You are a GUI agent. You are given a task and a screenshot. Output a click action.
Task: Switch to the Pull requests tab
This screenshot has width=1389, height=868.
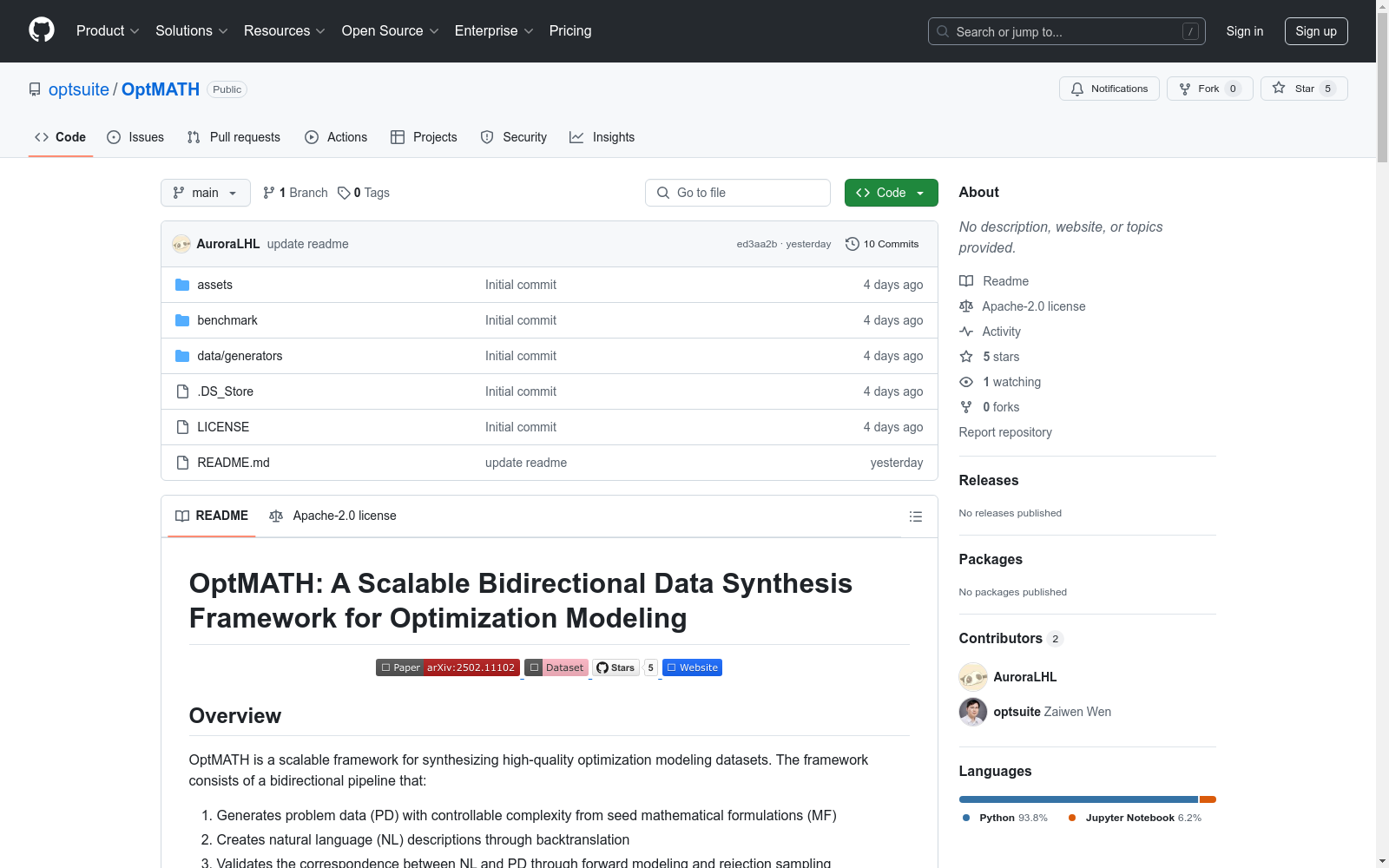234,137
